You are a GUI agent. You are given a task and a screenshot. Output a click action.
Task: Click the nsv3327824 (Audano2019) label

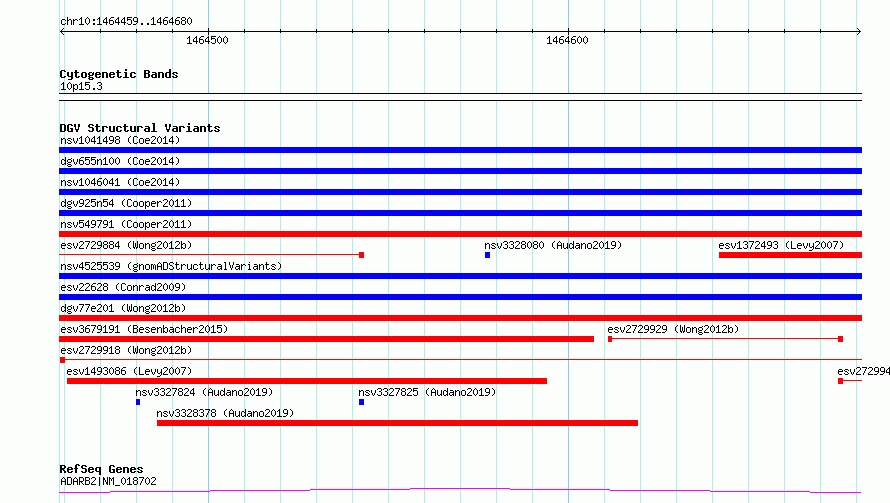click(204, 392)
